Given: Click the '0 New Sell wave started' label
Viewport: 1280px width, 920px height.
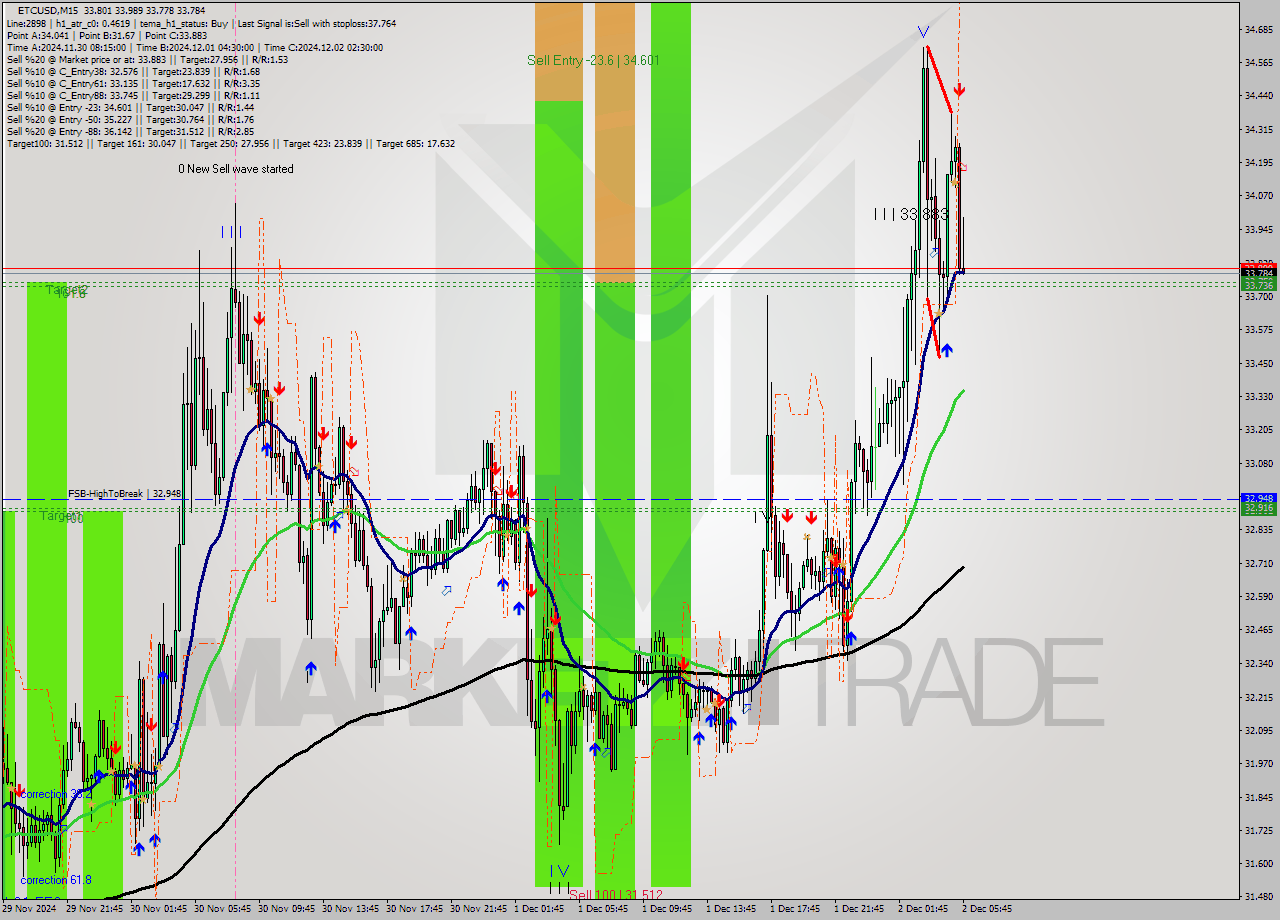Looking at the screenshot, I should [236, 169].
